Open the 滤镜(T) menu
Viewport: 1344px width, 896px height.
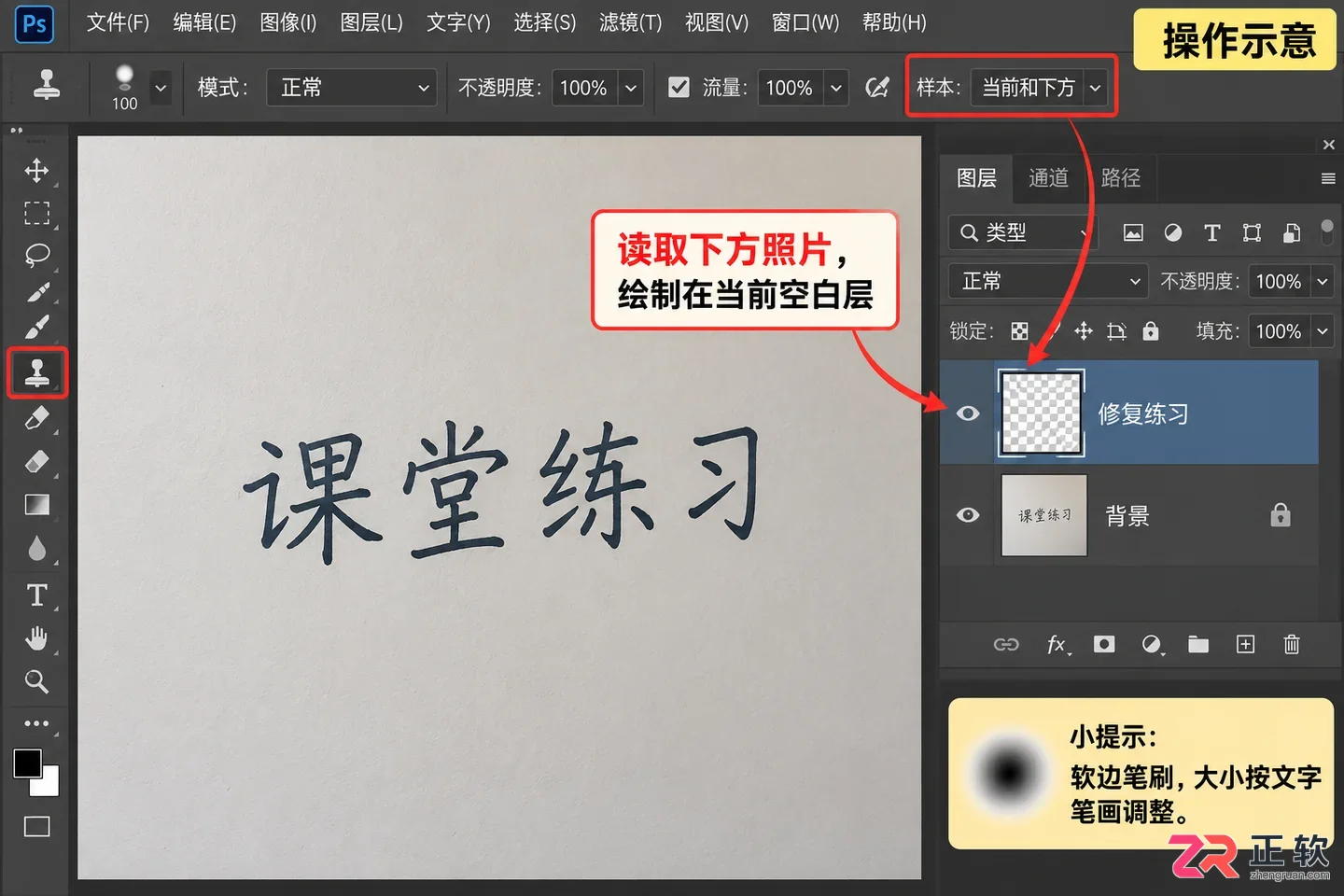pyautogui.click(x=631, y=22)
